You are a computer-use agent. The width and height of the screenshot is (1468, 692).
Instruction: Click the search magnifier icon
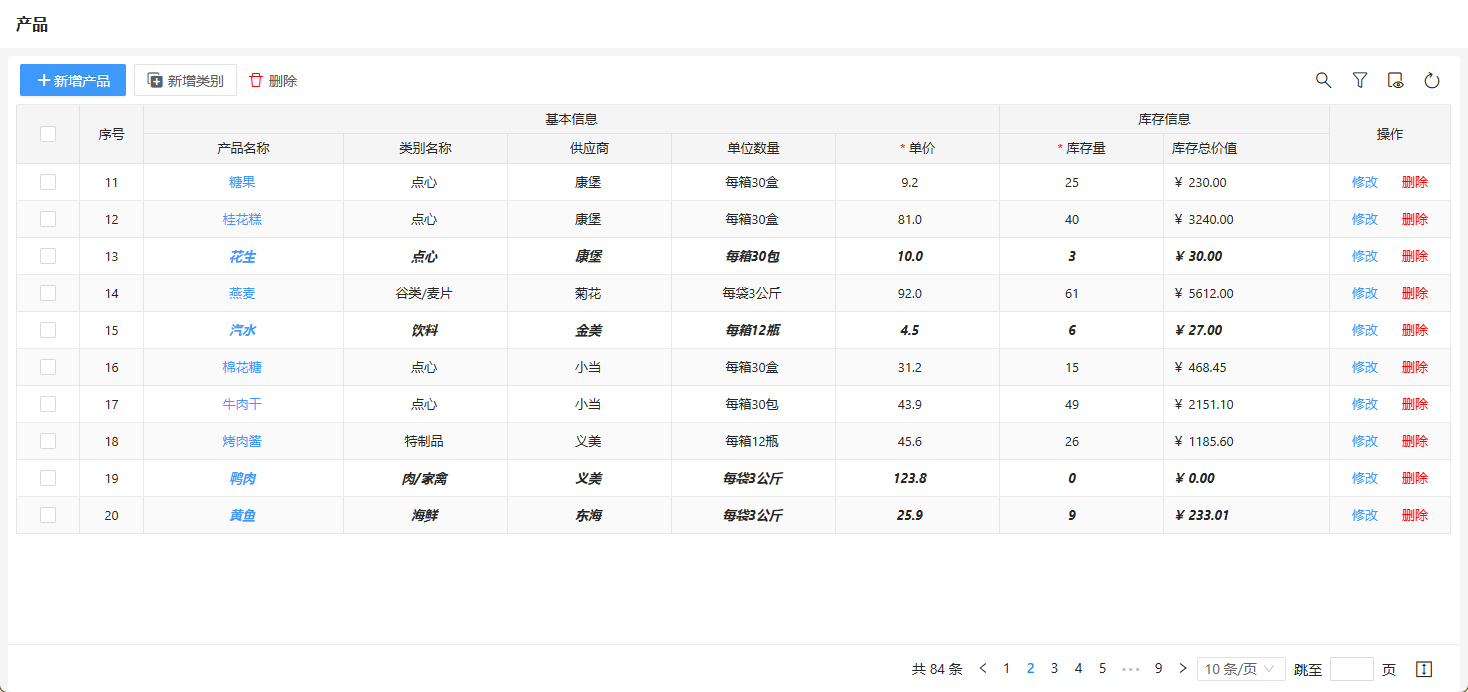coord(1323,80)
